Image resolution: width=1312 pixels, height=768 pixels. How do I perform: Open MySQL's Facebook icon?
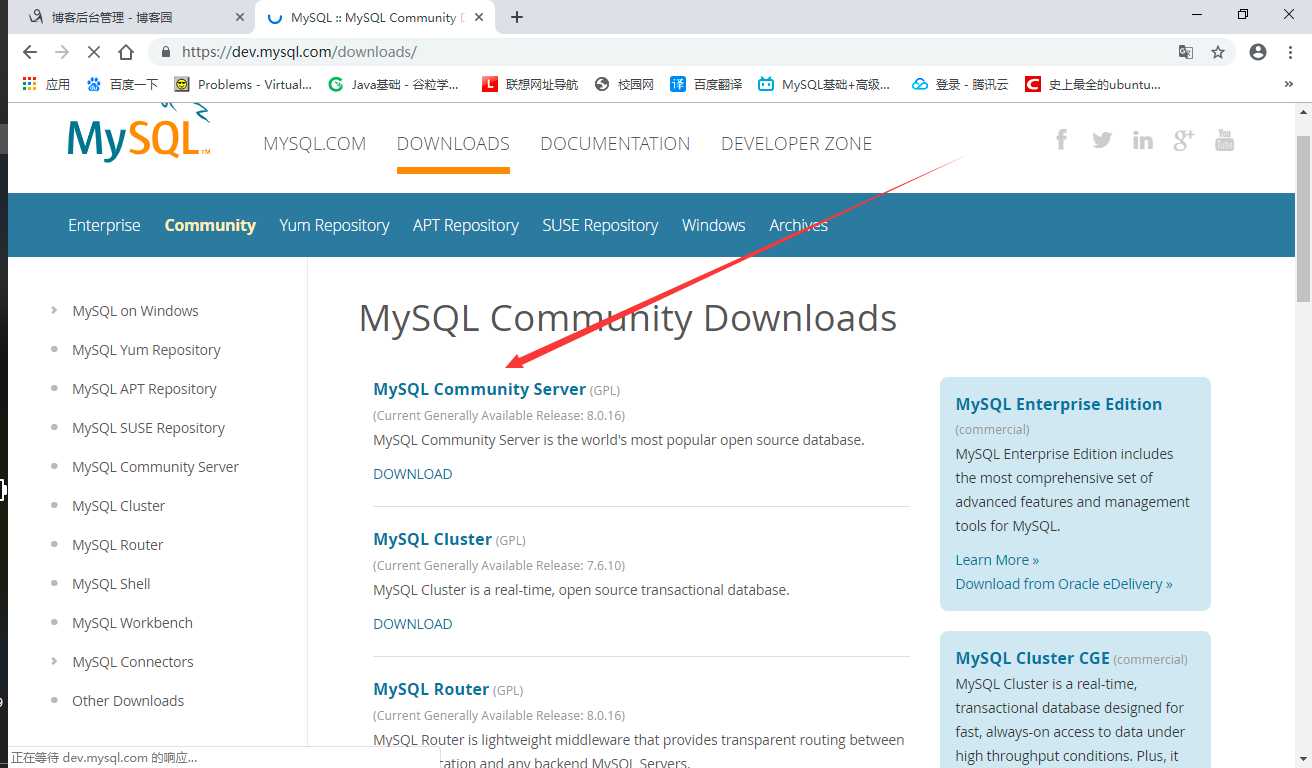point(1062,140)
